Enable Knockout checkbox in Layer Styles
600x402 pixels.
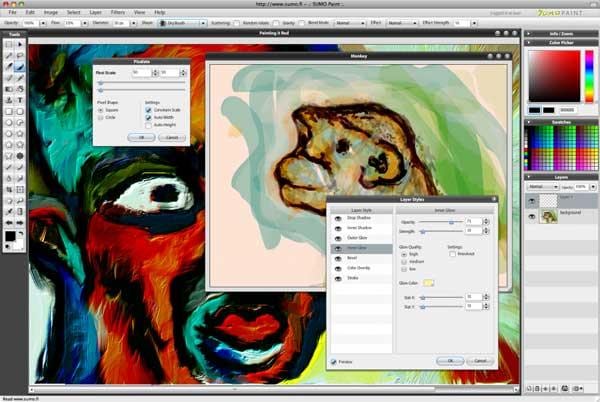tap(452, 254)
